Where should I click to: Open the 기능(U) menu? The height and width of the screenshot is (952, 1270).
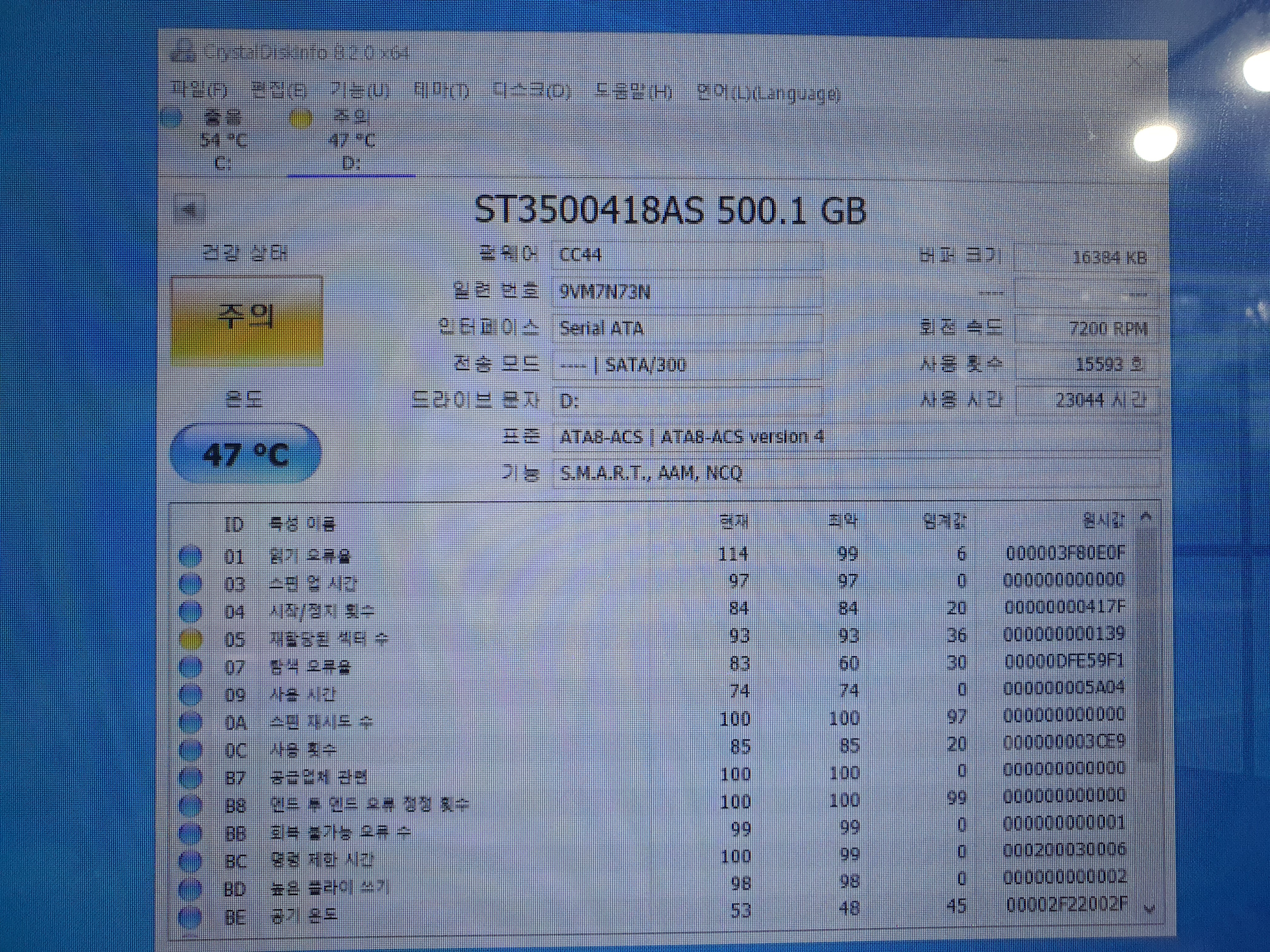coord(360,91)
